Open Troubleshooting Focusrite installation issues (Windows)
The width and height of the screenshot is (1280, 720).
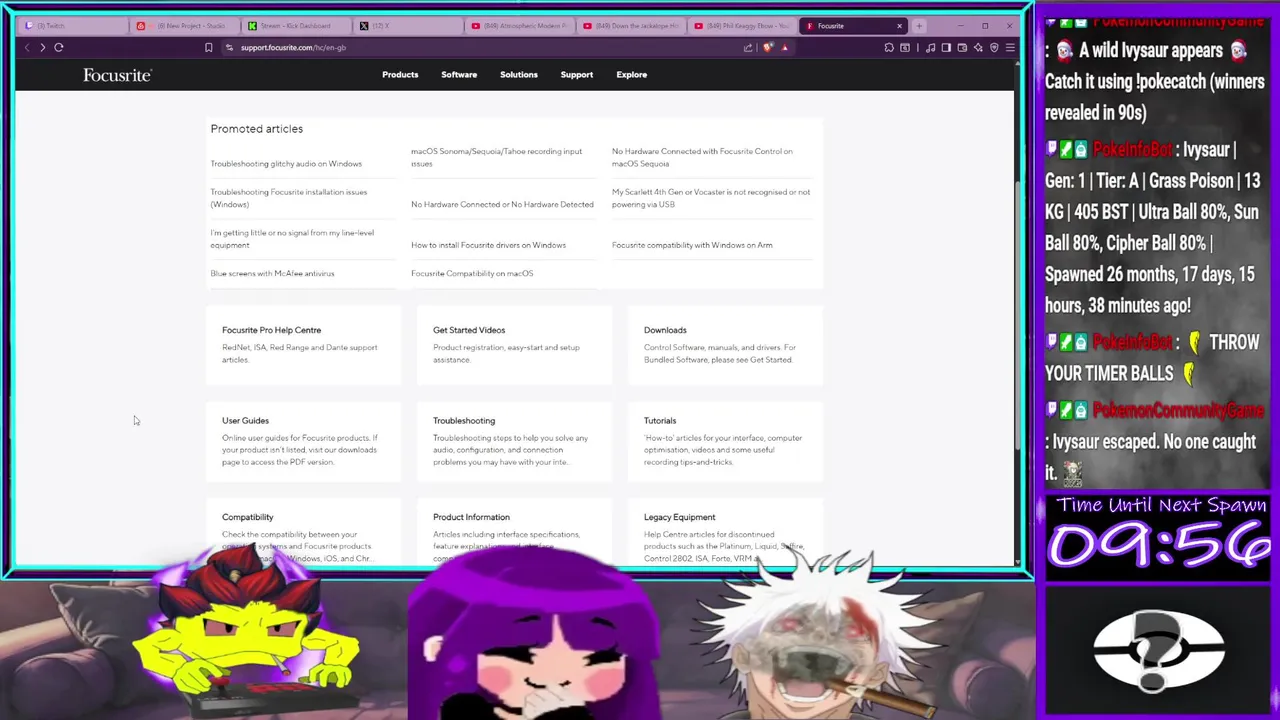(289, 198)
